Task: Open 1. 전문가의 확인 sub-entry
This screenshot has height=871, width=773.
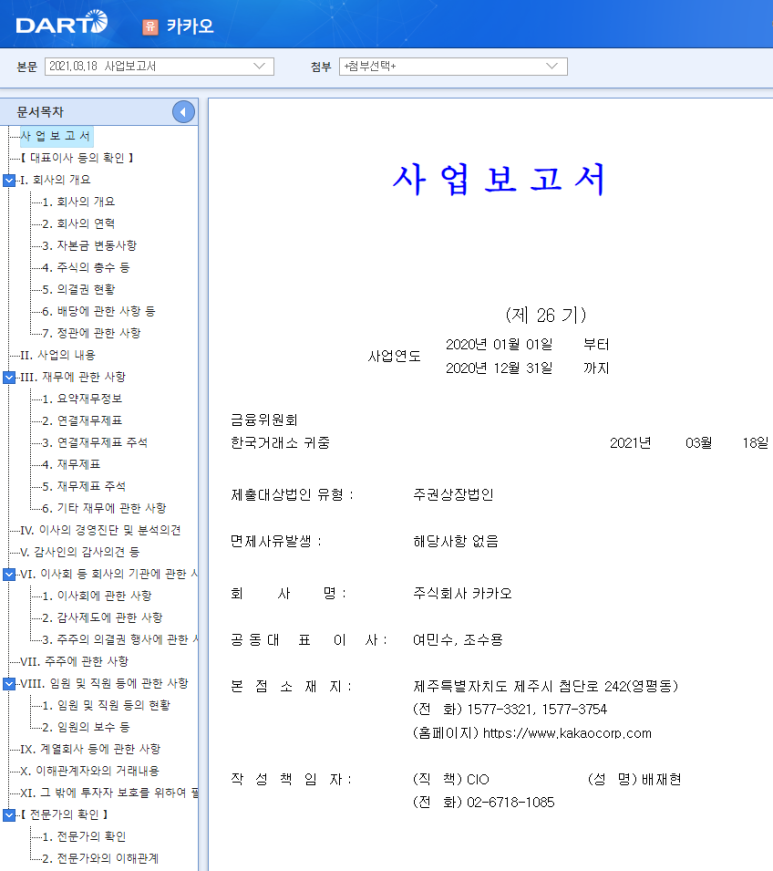Action: pyautogui.click(x=84, y=837)
